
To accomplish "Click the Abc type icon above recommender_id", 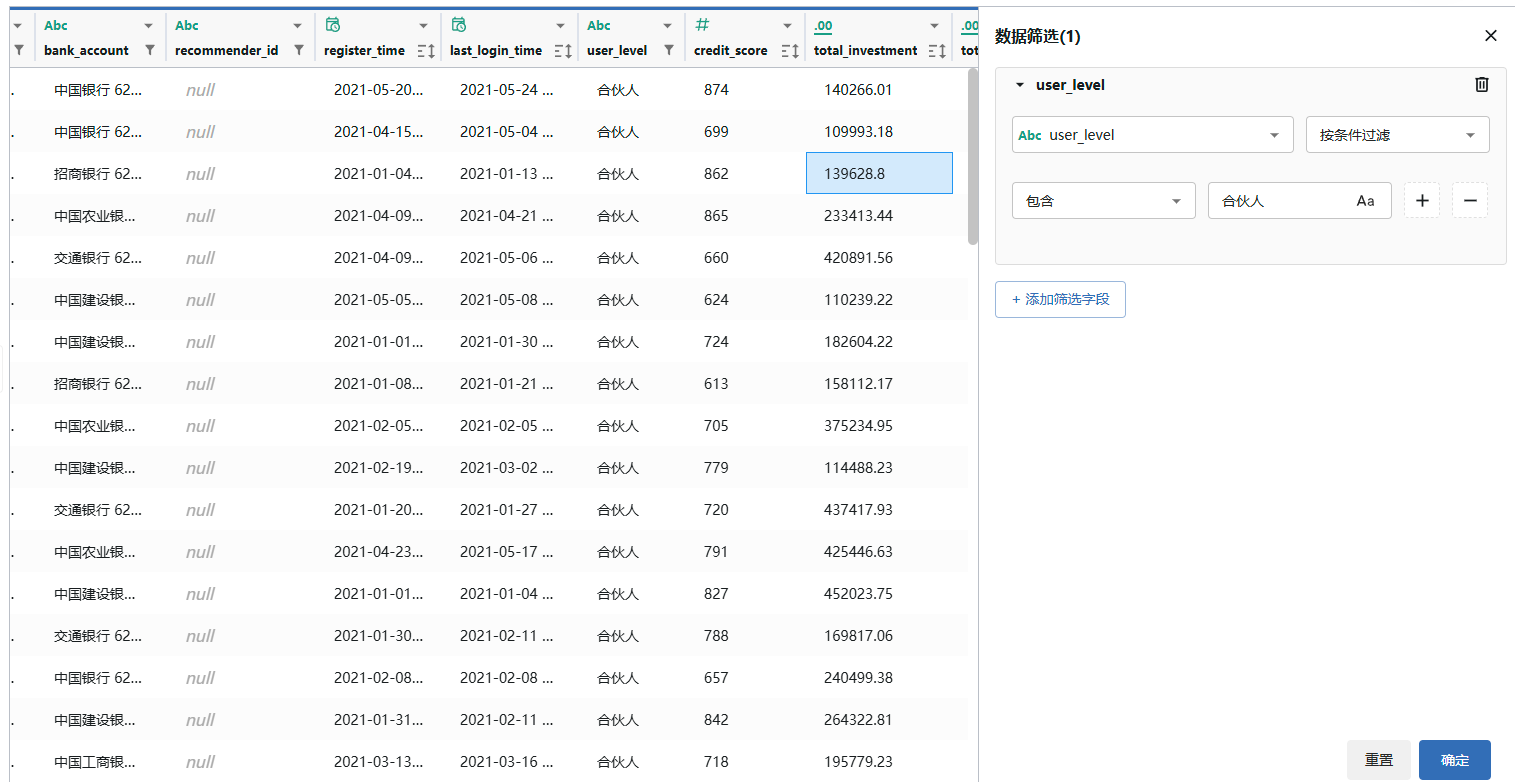I will (187, 25).
